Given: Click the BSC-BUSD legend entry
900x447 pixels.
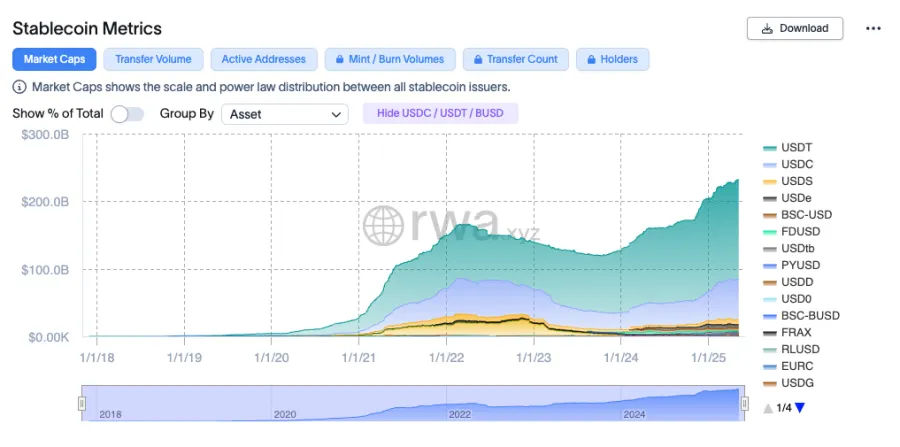Looking at the screenshot, I should coord(801,316).
